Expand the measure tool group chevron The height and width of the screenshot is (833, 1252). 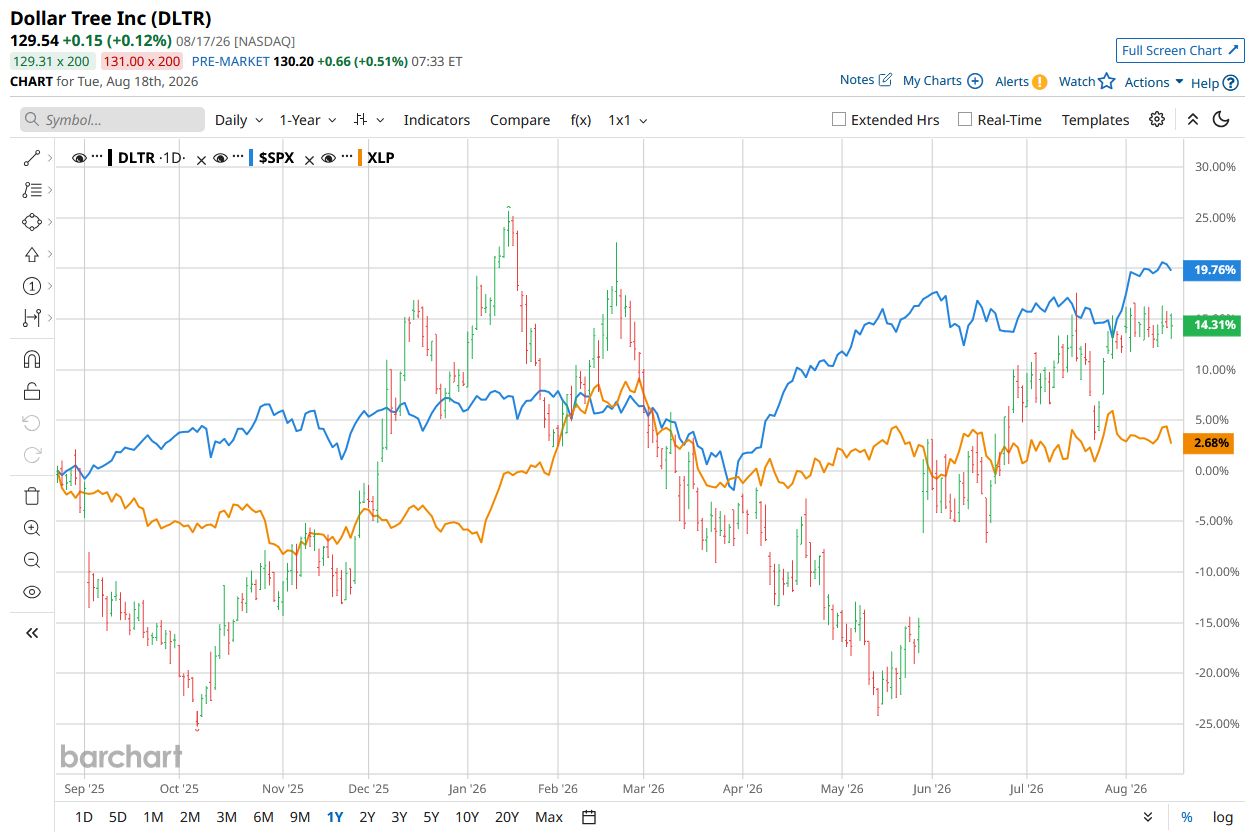50,318
